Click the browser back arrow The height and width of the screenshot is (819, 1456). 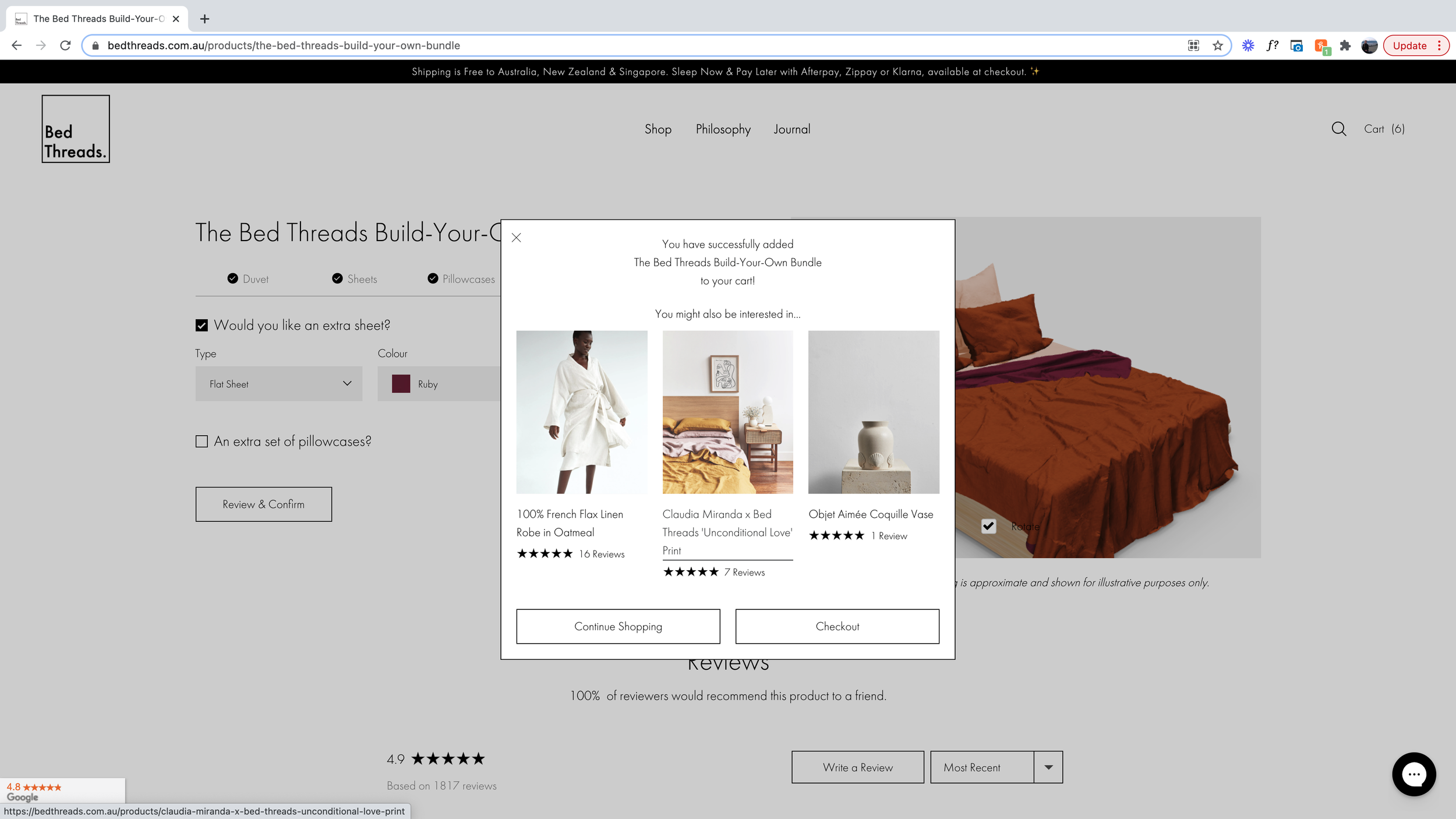pos(16,45)
